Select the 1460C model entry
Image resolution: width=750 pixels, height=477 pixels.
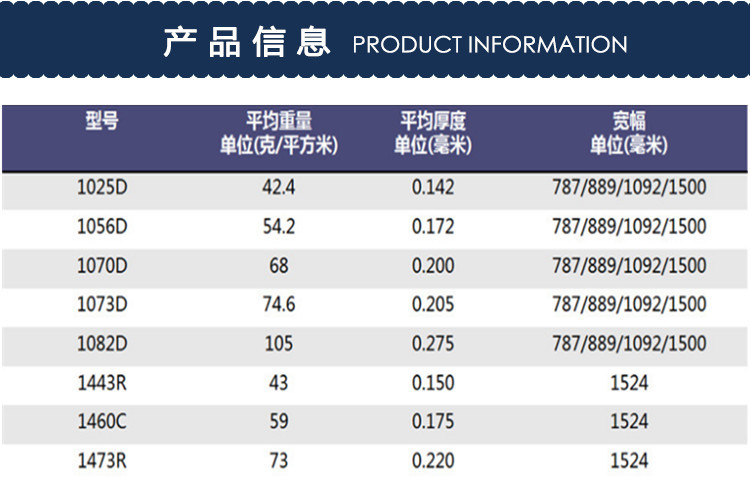(102, 422)
